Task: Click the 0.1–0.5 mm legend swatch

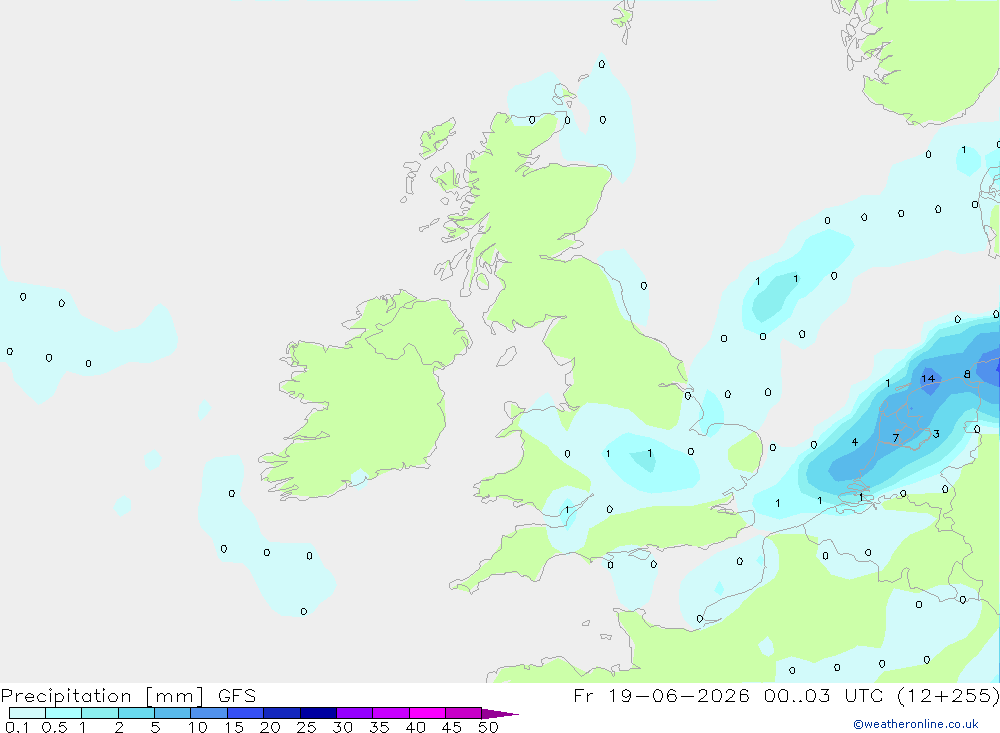Action: (27, 713)
